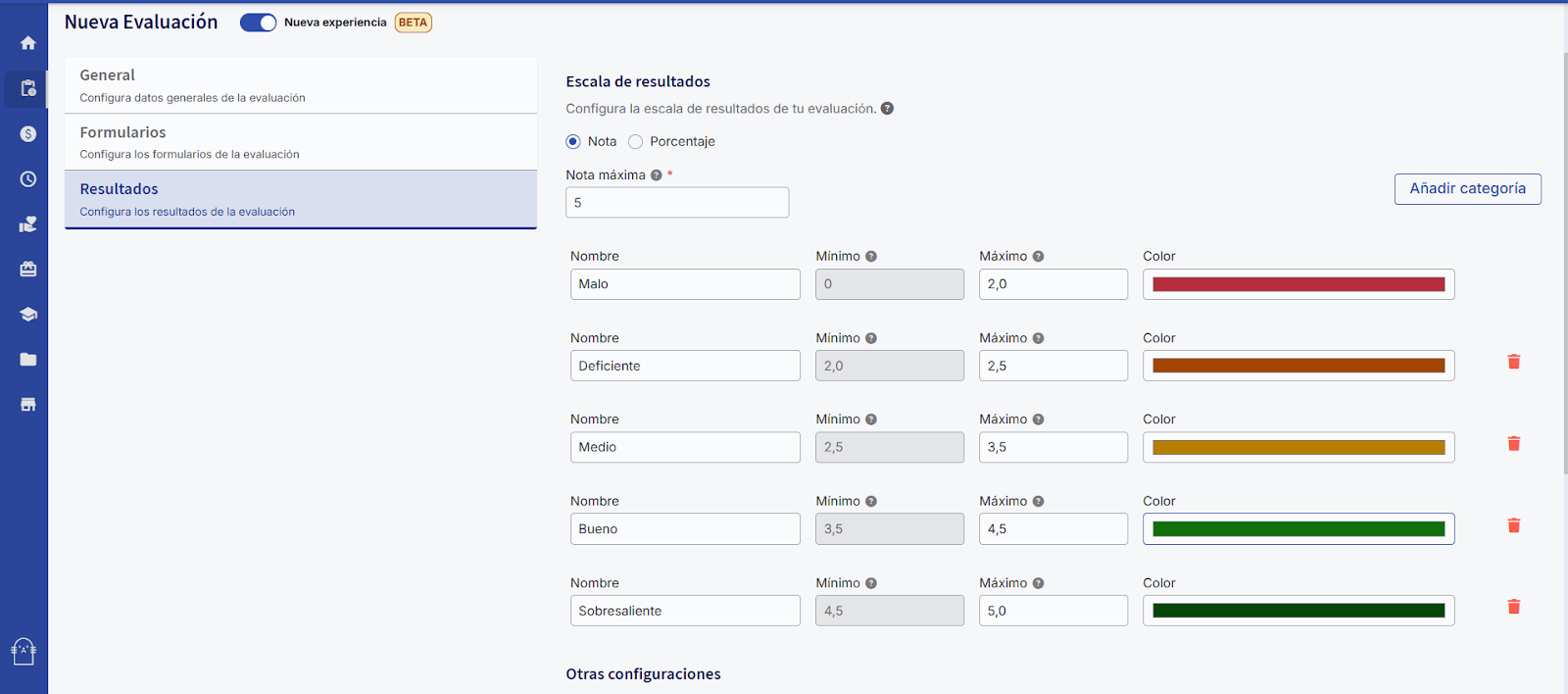The image size is (1568, 694).
Task: Click the hand holding heart sidebar icon
Action: pos(28,224)
